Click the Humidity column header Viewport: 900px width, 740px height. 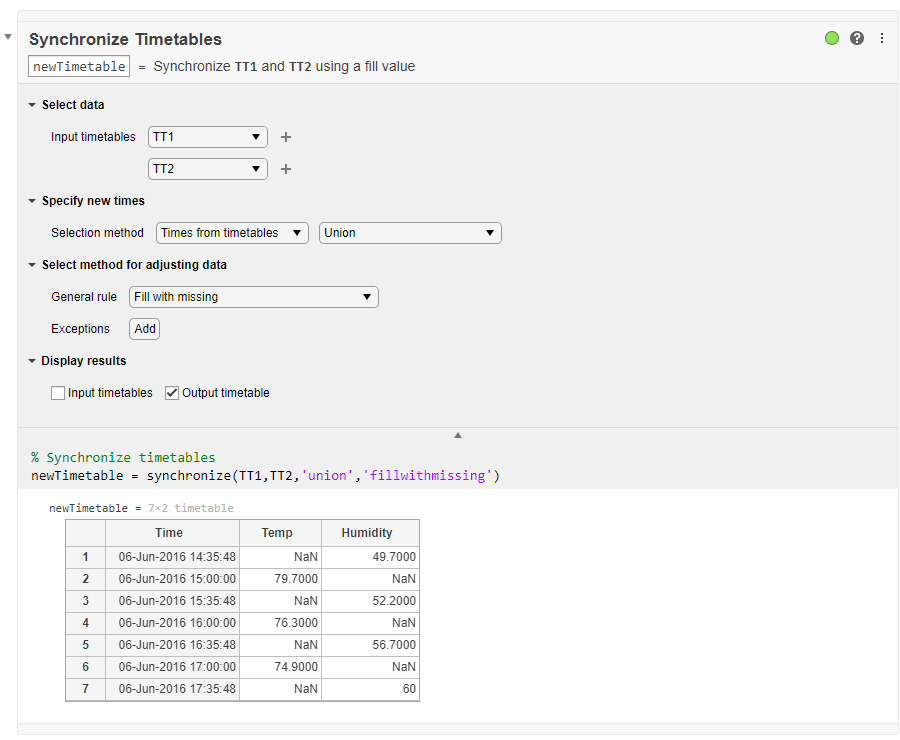[x=367, y=533]
